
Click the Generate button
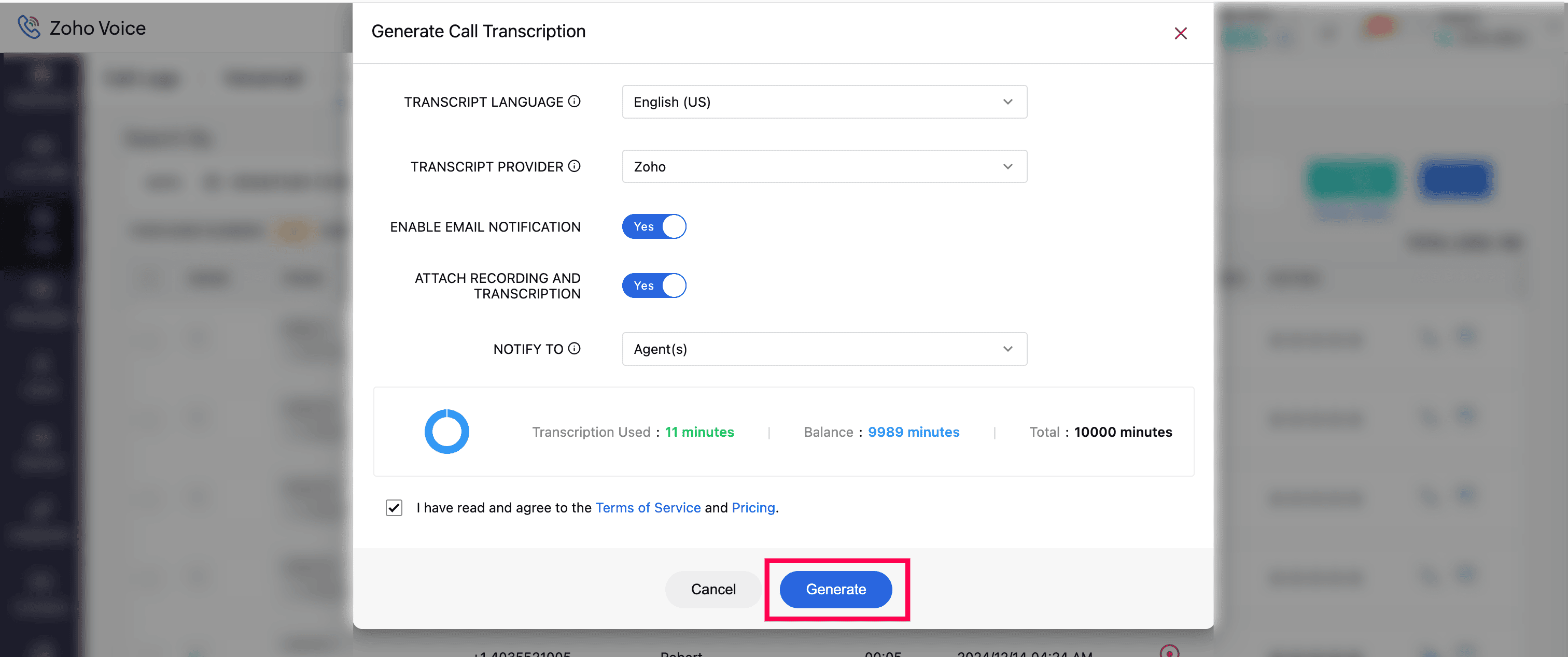(x=835, y=589)
